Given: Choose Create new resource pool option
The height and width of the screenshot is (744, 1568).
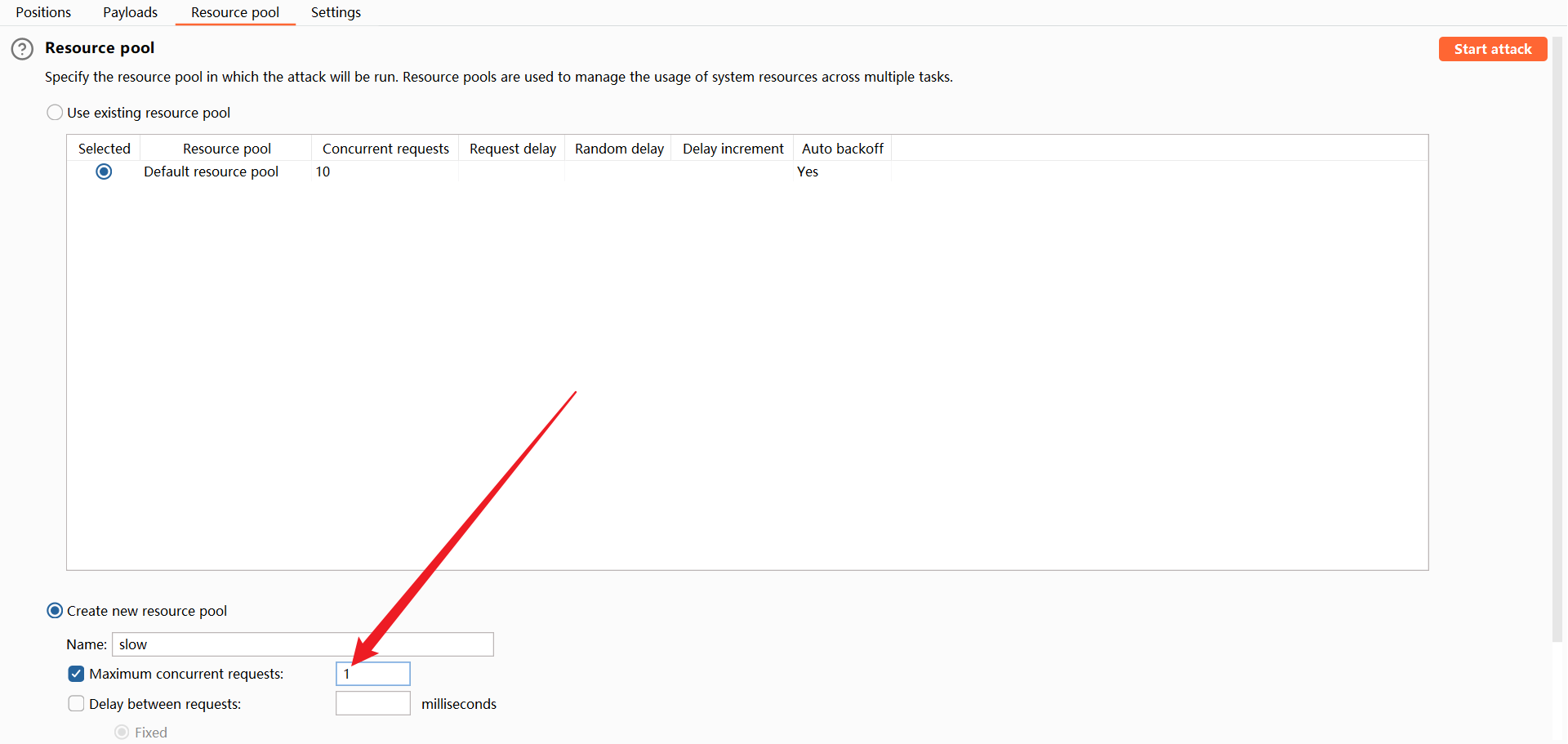Looking at the screenshot, I should (x=55, y=611).
